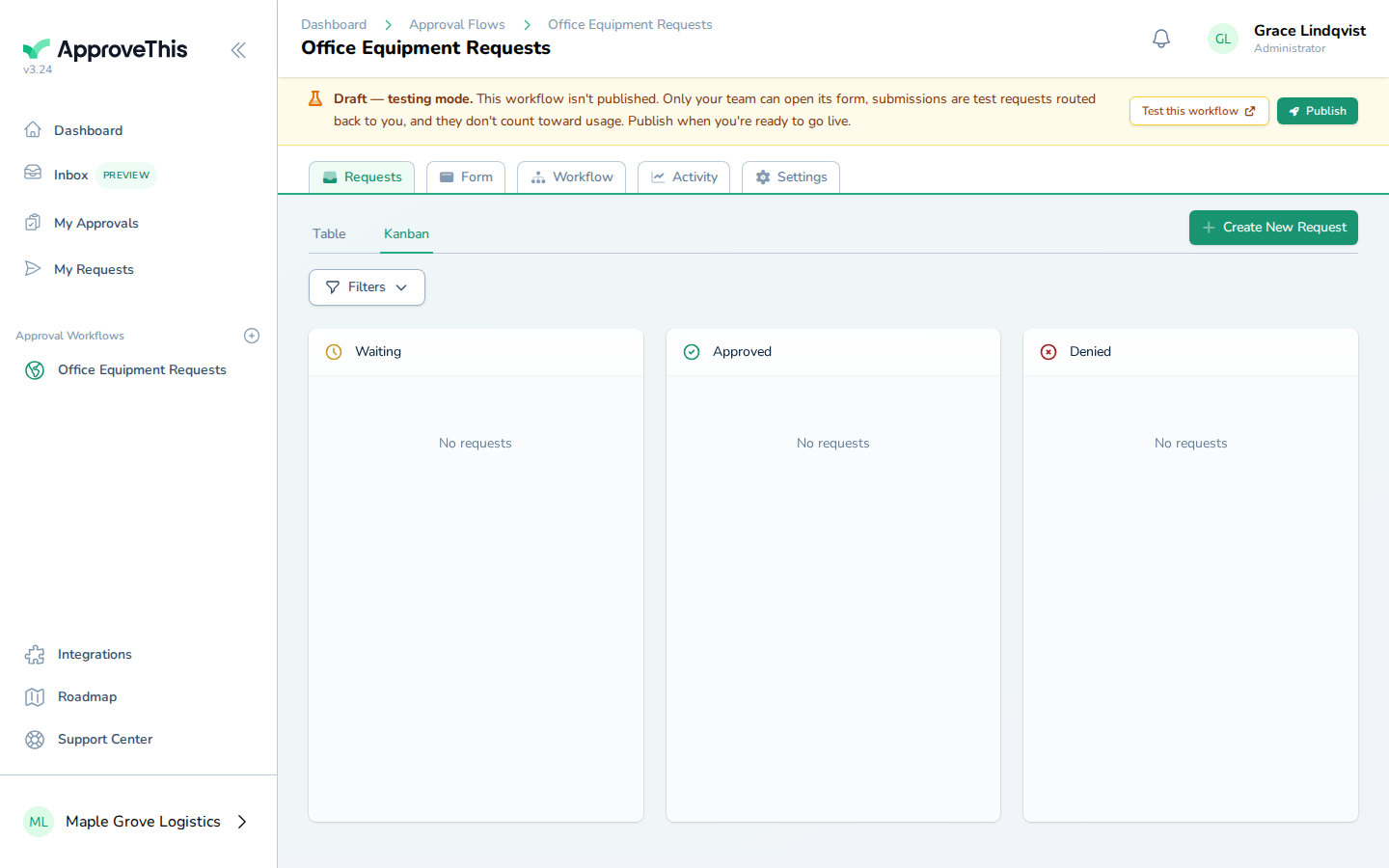Click the Approved checkmark icon
The width and height of the screenshot is (1389, 868).
(692, 352)
